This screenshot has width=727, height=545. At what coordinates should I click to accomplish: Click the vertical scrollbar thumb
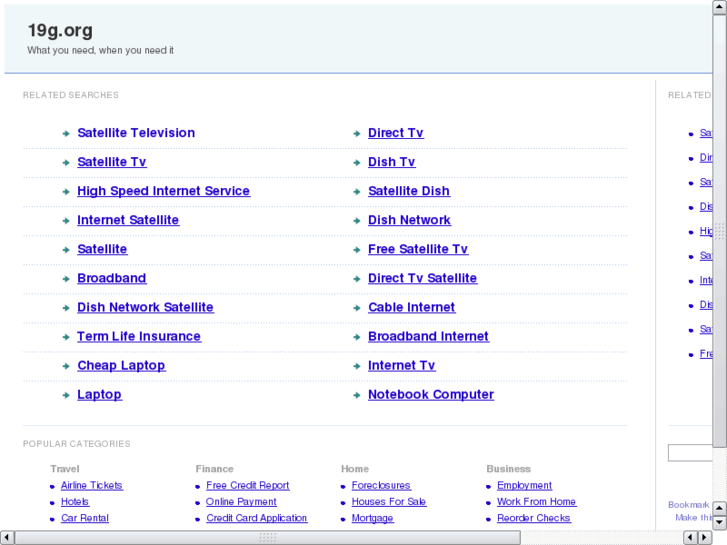point(720,231)
